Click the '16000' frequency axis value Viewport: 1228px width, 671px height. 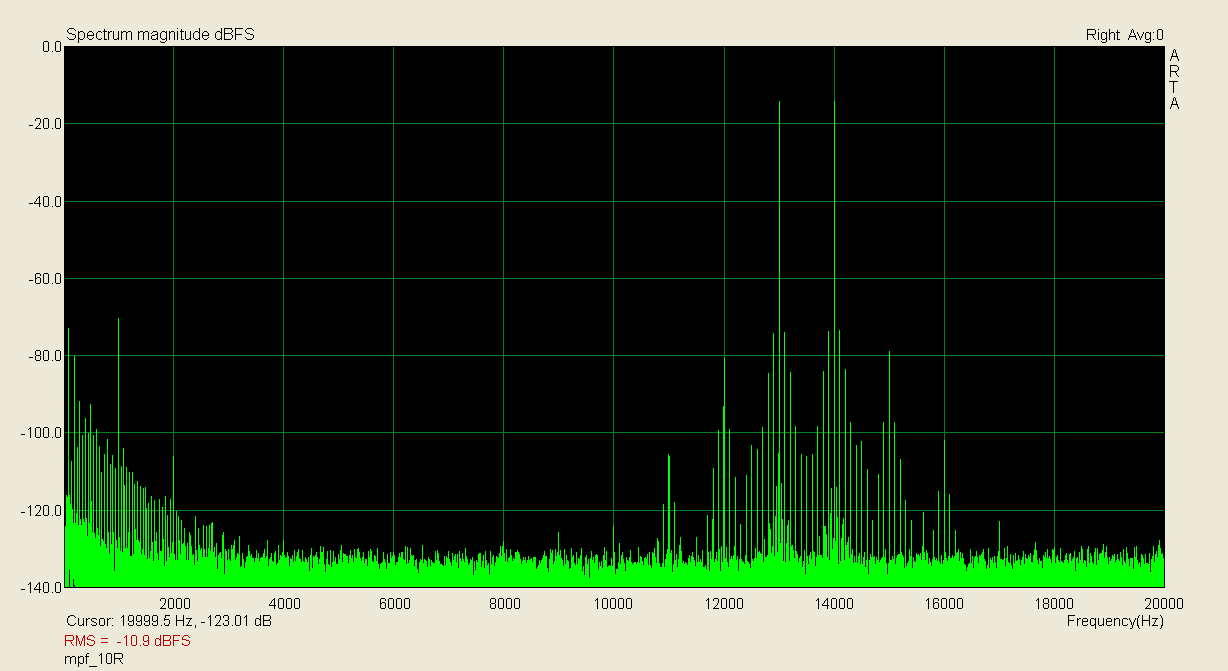coord(943,603)
